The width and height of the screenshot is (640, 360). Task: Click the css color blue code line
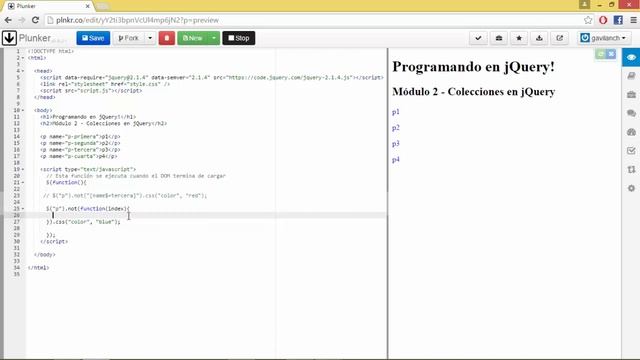point(83,222)
